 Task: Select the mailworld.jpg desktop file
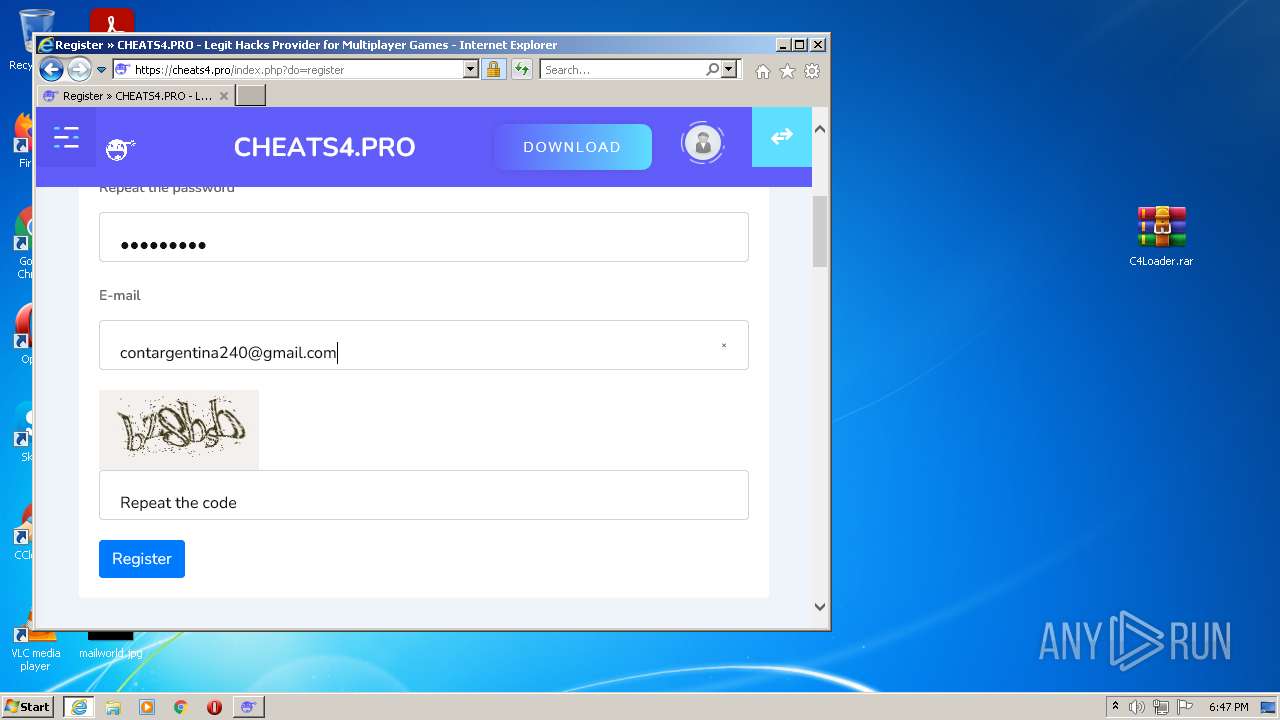coord(110,645)
